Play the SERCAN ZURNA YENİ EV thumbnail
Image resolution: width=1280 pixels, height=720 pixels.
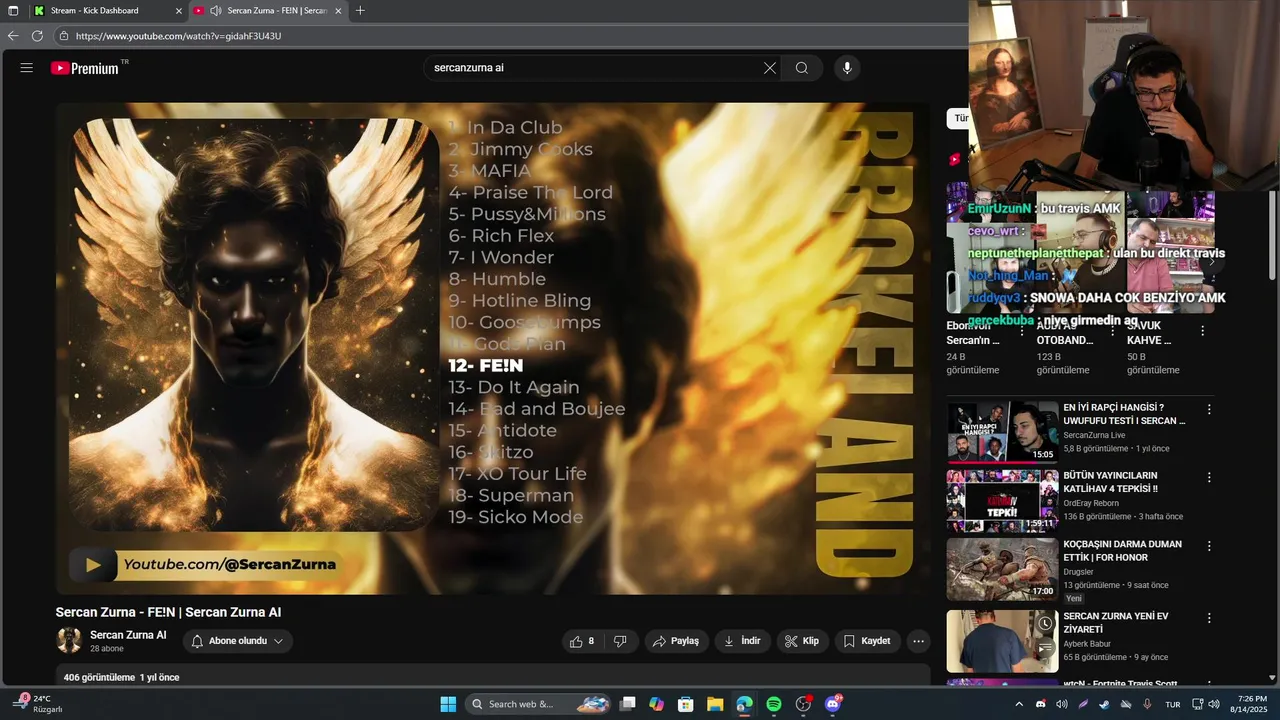(x=1002, y=641)
